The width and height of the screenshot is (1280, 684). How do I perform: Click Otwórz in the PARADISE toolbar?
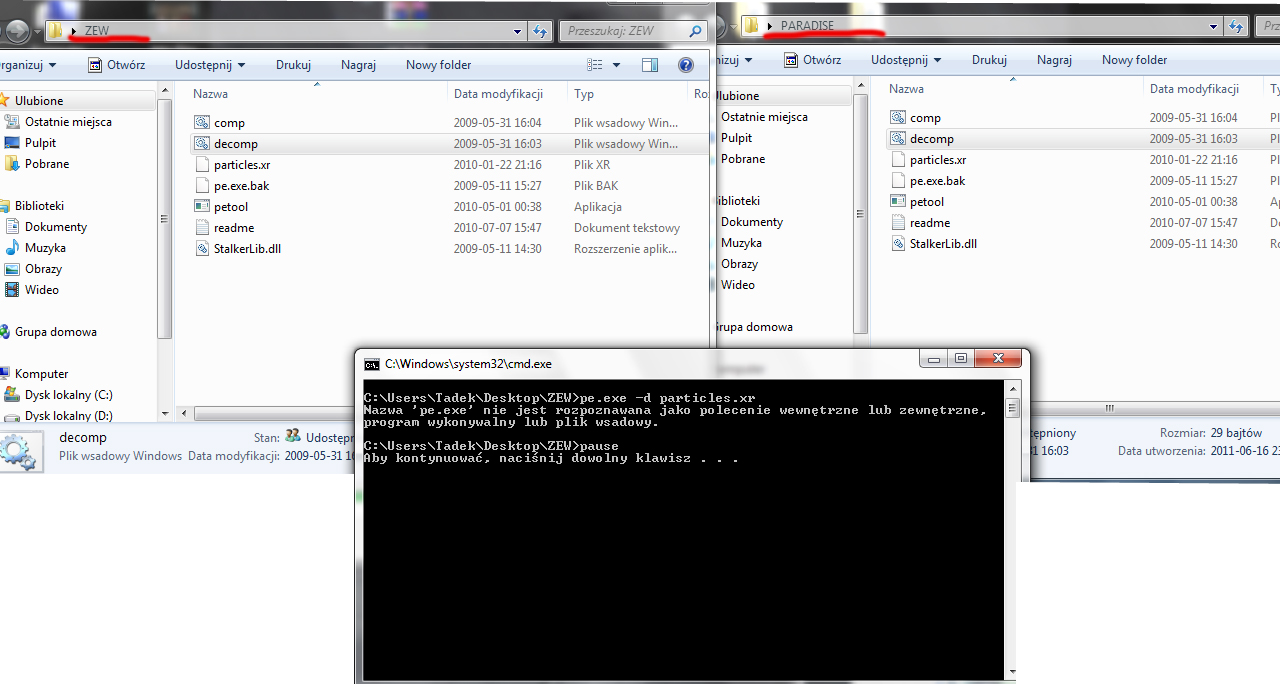pos(812,60)
